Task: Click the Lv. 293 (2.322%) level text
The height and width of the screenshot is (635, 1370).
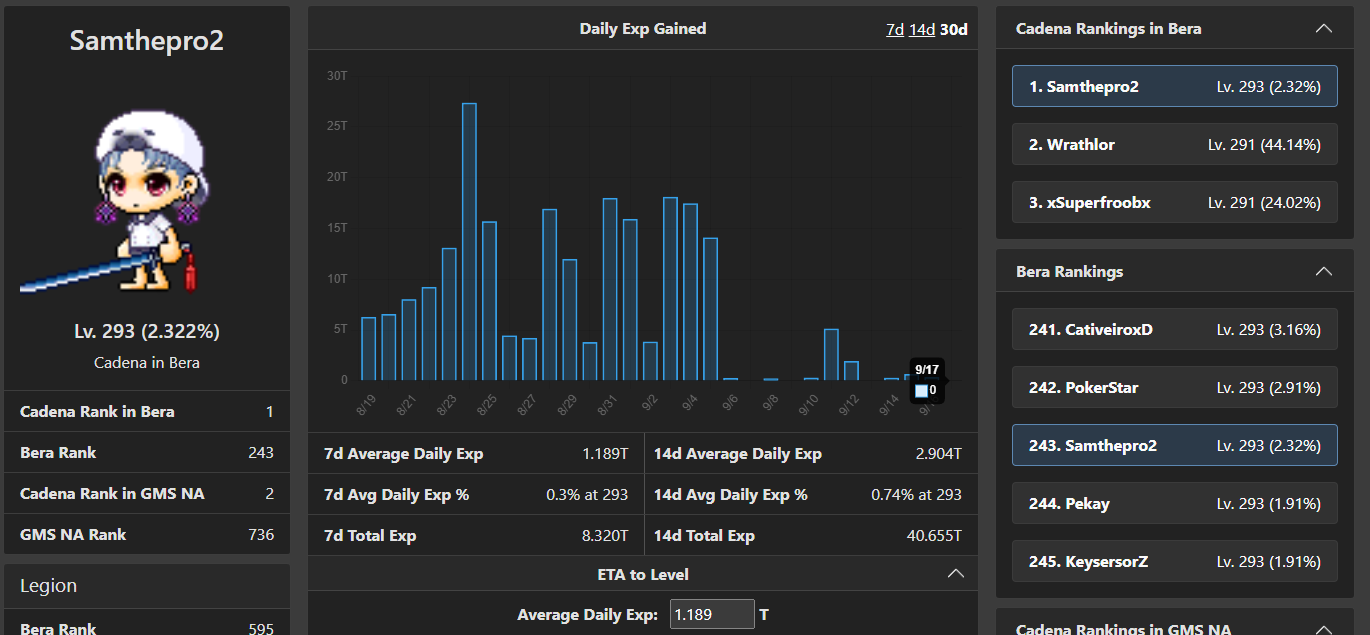Action: 147,331
